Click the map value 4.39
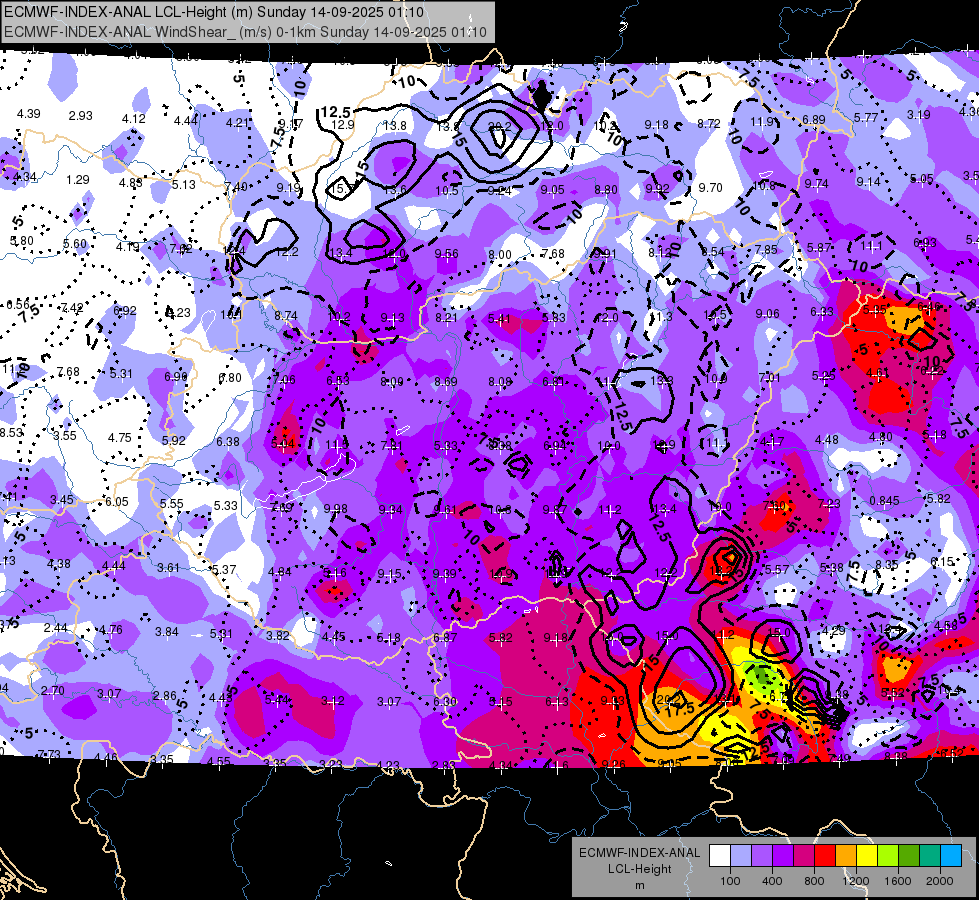 pos(29,114)
